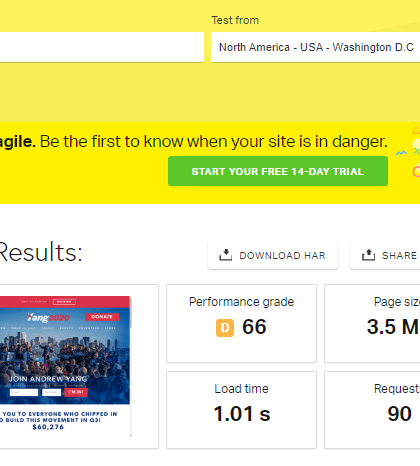The width and height of the screenshot is (420, 466).
Task: Start your free 14-day trial
Action: [278, 171]
